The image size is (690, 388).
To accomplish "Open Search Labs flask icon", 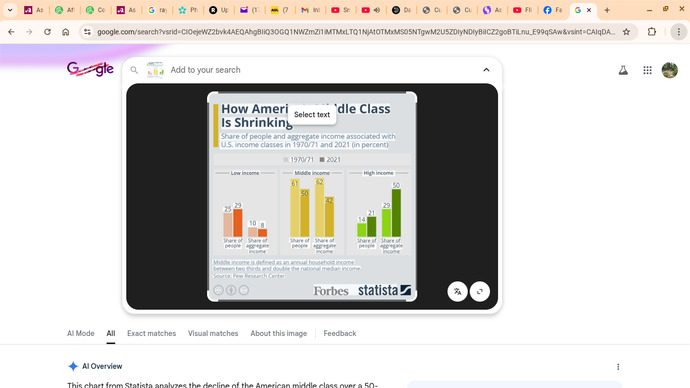I will pos(623,70).
